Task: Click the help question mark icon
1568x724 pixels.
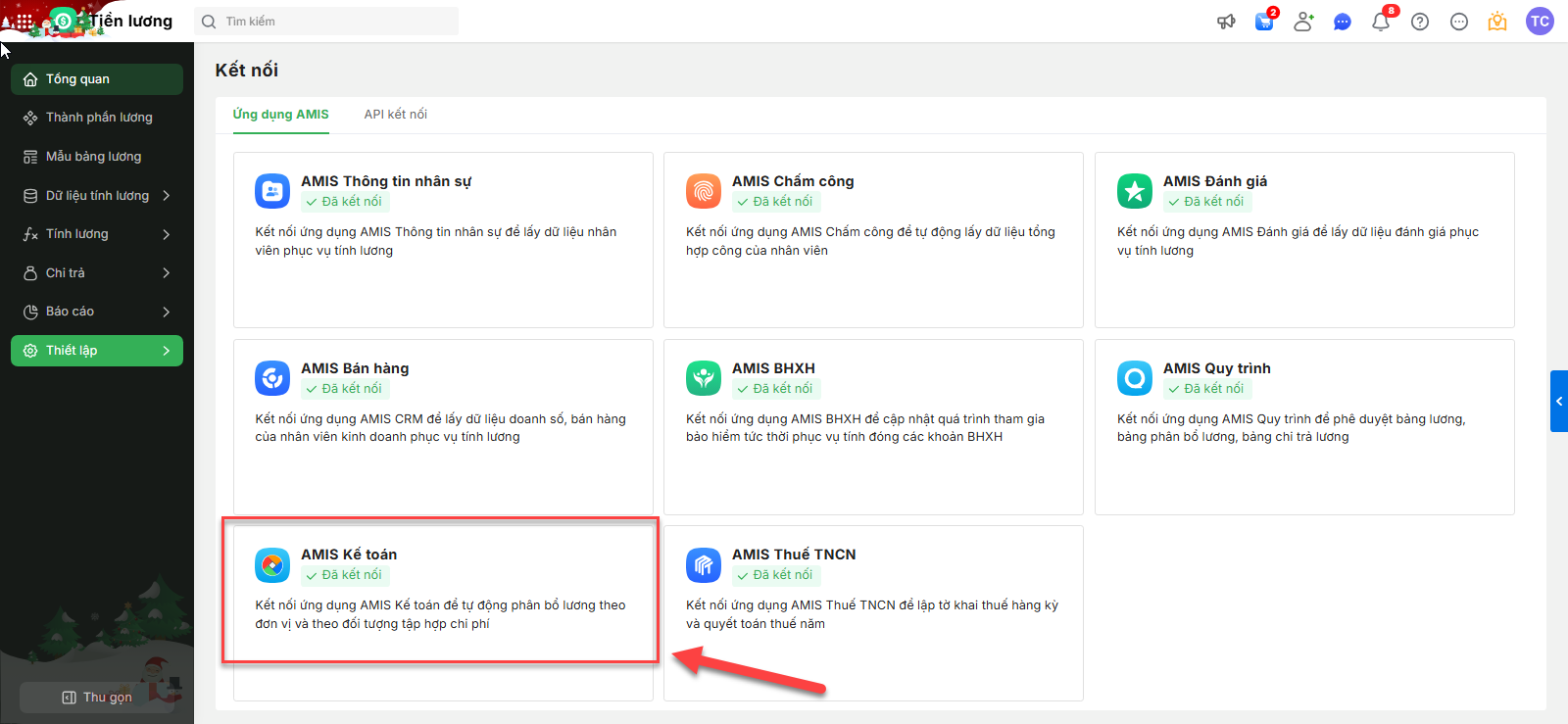Action: coord(1420,22)
